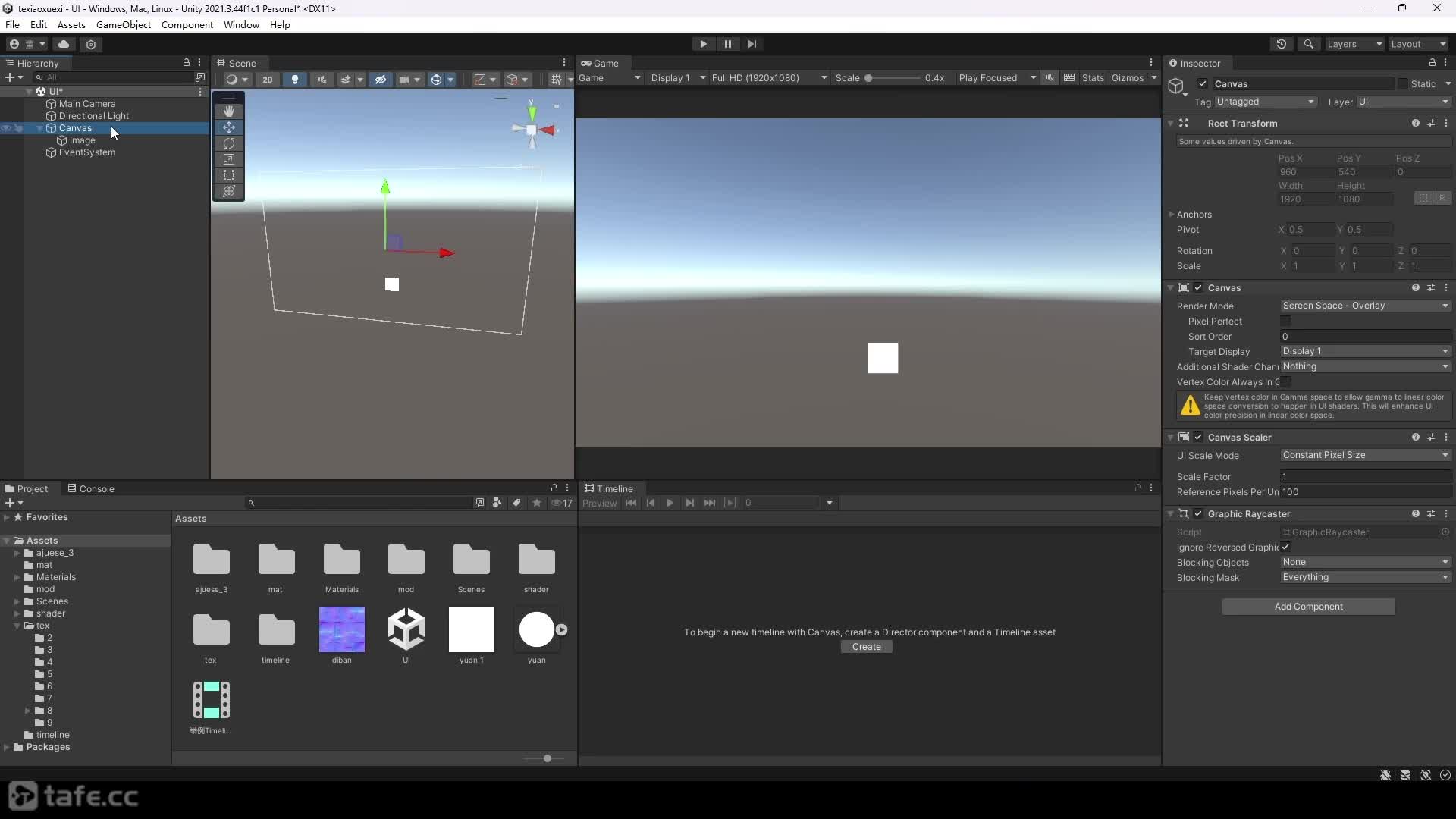Select the Rotate tool in Scene toolbar

click(x=228, y=143)
